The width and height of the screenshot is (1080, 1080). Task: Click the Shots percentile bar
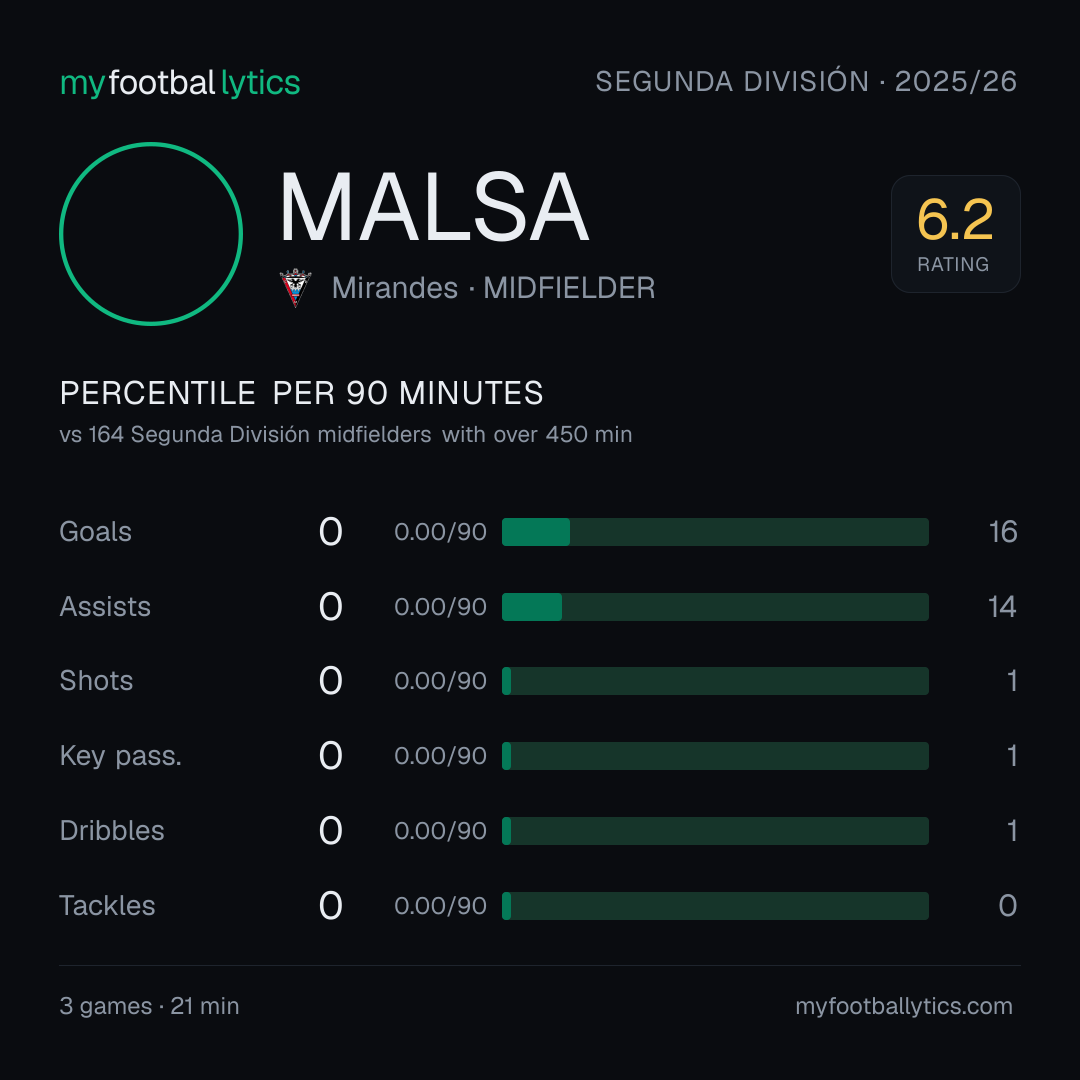click(715, 681)
